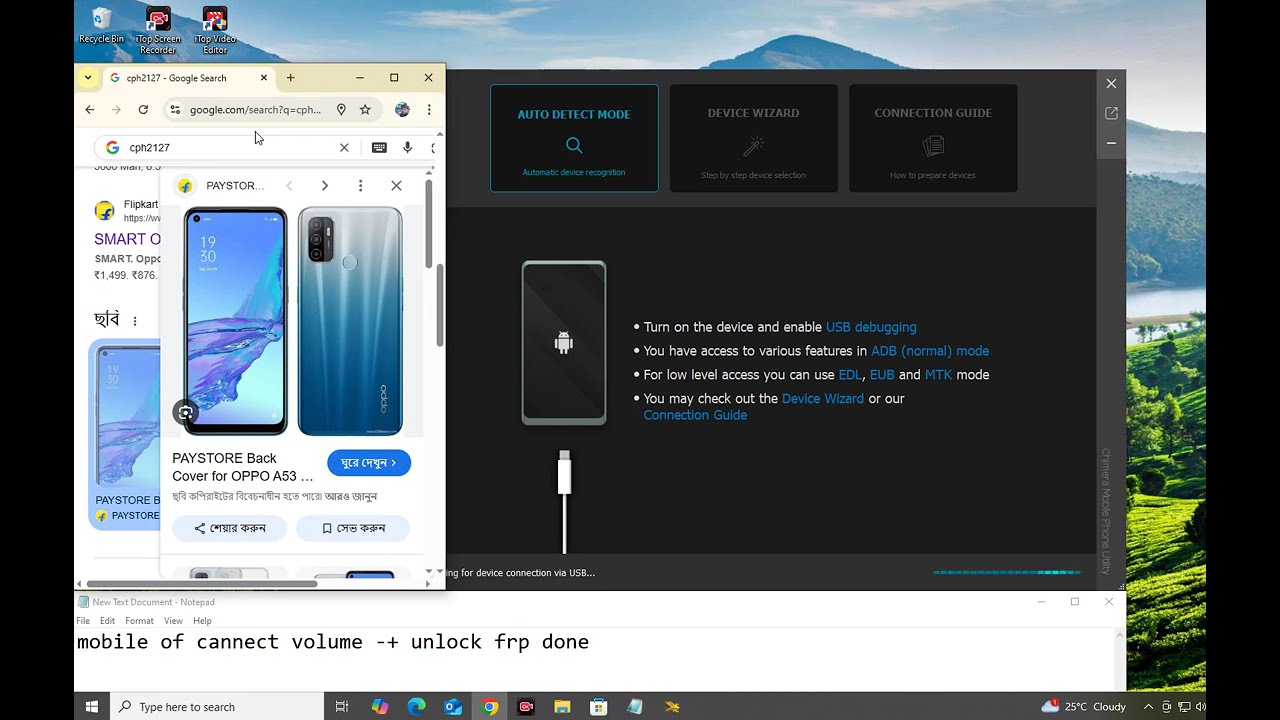This screenshot has width=1280, height=720.
Task: Go back in Chrome
Action: click(90, 110)
